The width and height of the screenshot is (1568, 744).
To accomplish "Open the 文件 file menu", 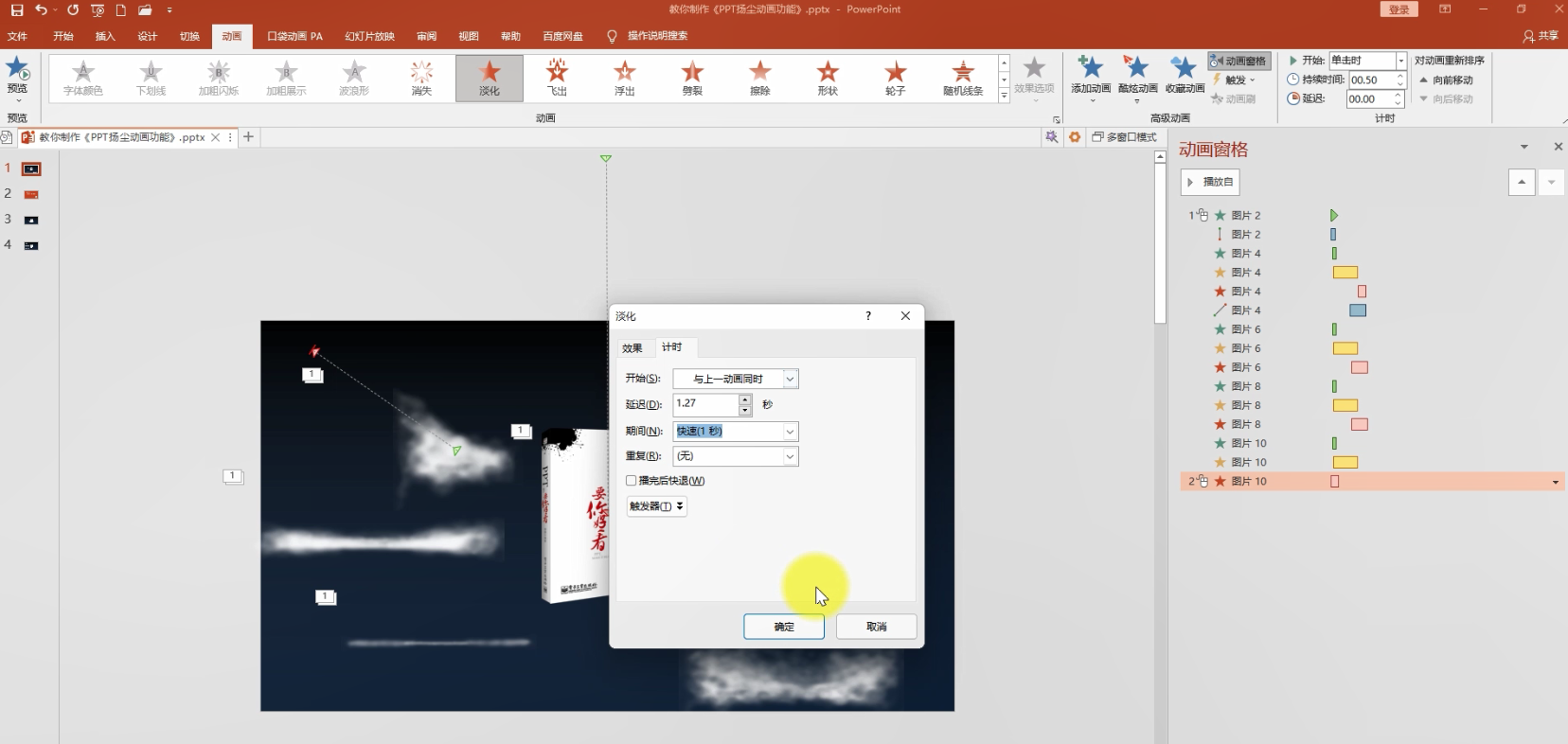I will [17, 36].
